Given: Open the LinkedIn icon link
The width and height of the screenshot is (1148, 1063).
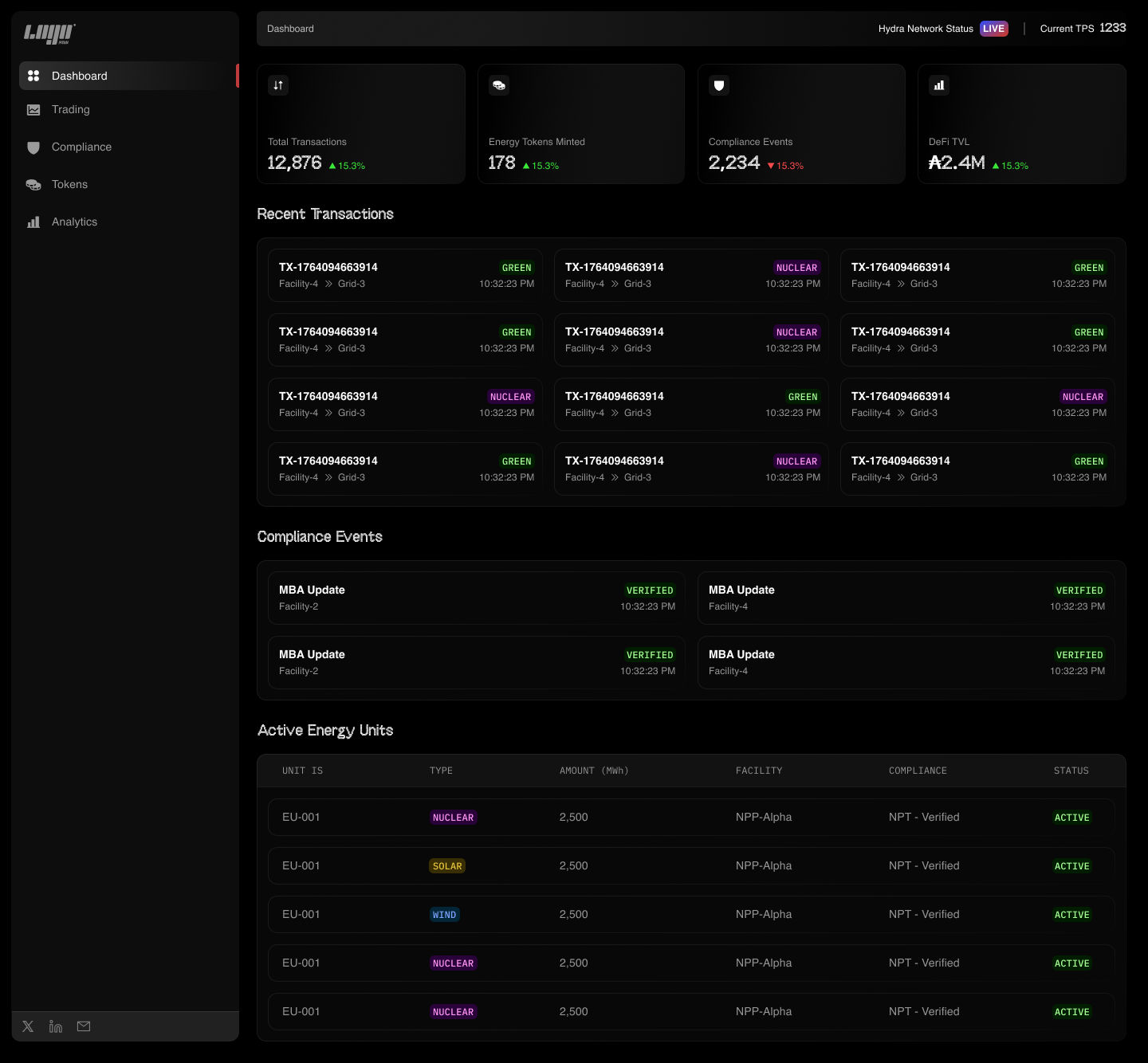Looking at the screenshot, I should pyautogui.click(x=56, y=1026).
